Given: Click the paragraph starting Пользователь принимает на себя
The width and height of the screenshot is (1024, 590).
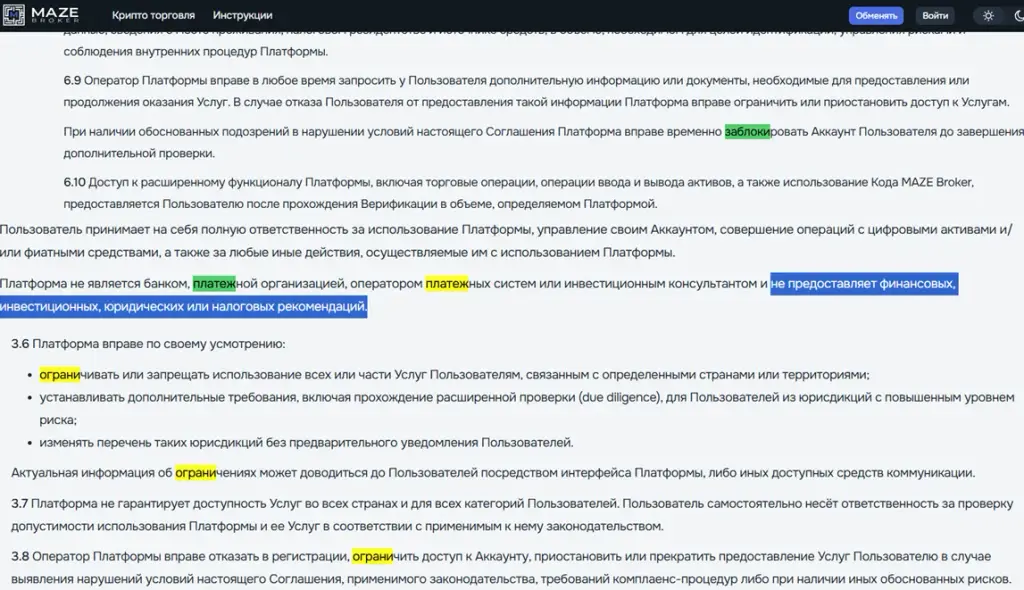Looking at the screenshot, I should [x=506, y=240].
